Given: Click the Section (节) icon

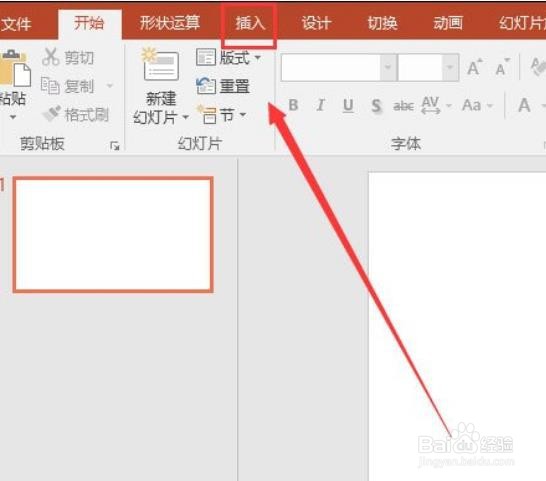Looking at the screenshot, I should pyautogui.click(x=208, y=114).
